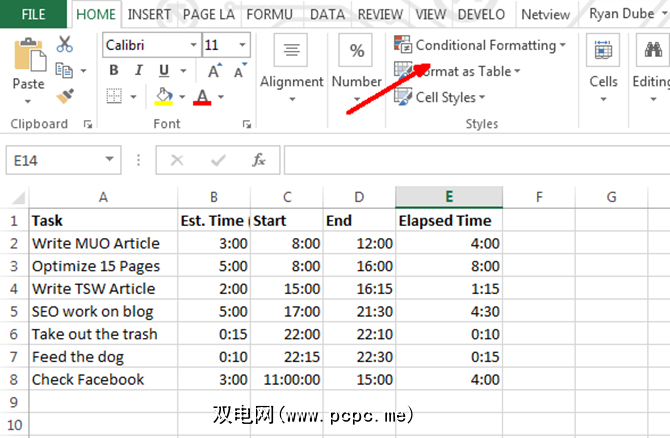Select the 'Optimize 15 Pages' cell
Screen dimensions: 670x438
click(x=103, y=266)
